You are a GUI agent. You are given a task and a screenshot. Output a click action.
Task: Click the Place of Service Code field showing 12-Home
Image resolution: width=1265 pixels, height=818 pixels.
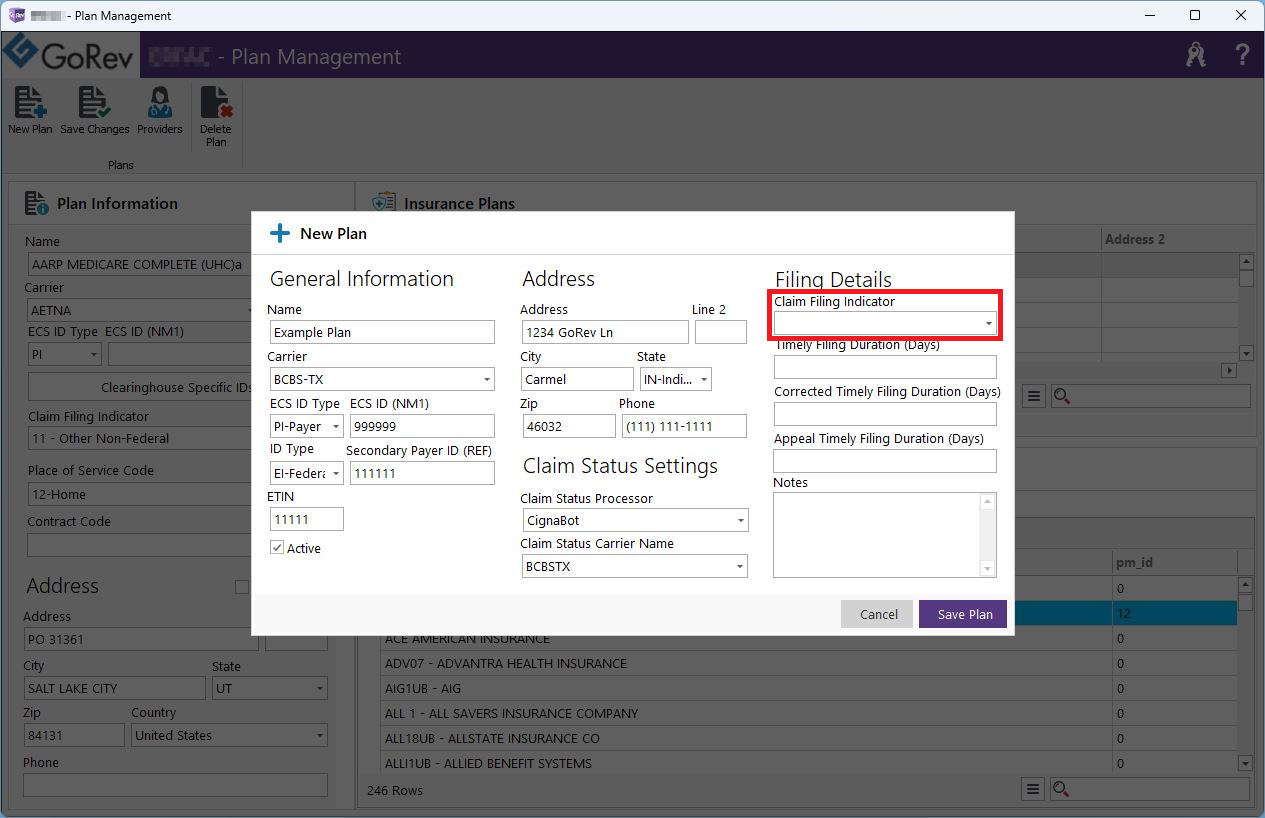(139, 494)
